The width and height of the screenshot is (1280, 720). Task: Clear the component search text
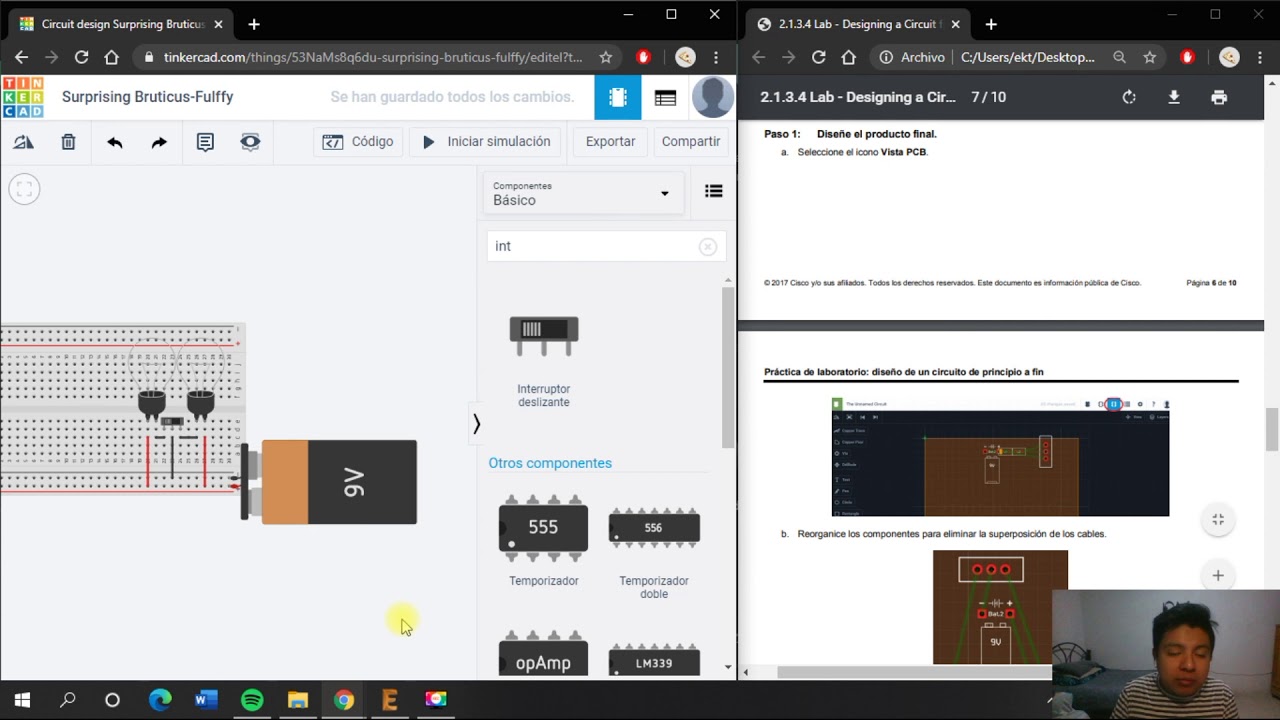click(x=708, y=246)
